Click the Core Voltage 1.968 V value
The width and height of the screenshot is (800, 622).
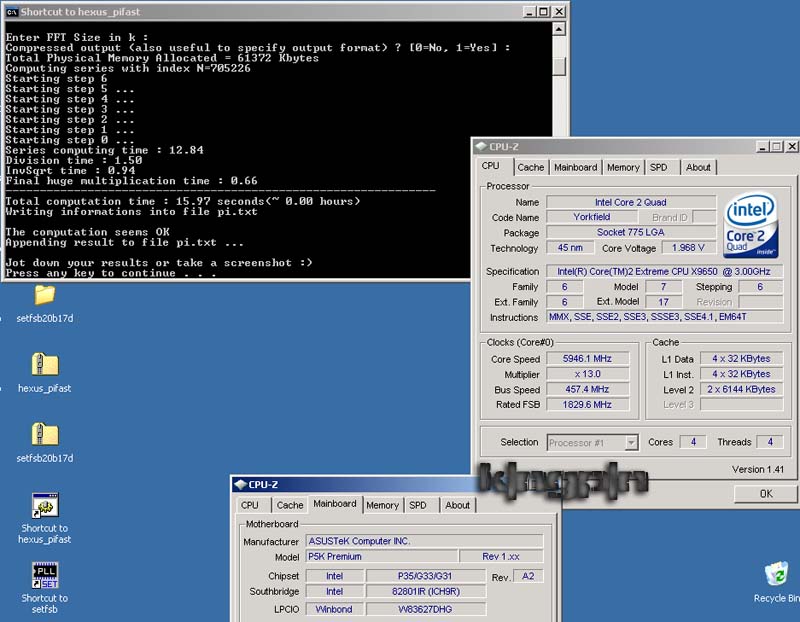coord(688,247)
